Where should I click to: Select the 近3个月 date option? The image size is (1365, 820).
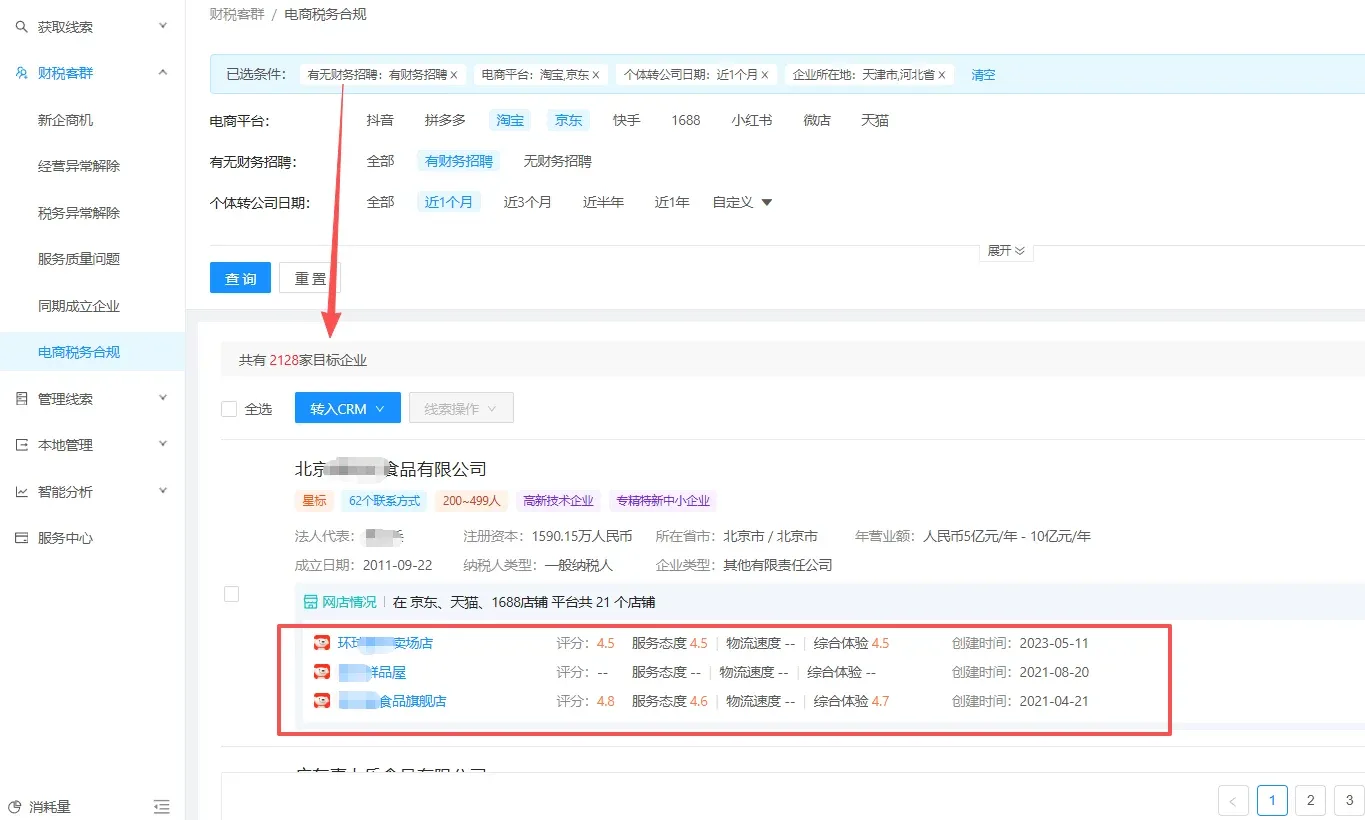(x=527, y=202)
